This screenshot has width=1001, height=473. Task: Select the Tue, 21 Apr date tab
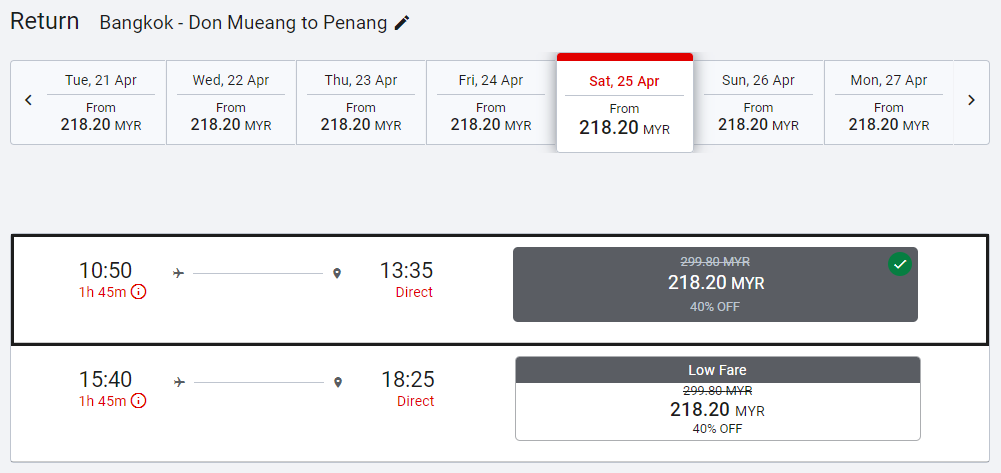101,103
